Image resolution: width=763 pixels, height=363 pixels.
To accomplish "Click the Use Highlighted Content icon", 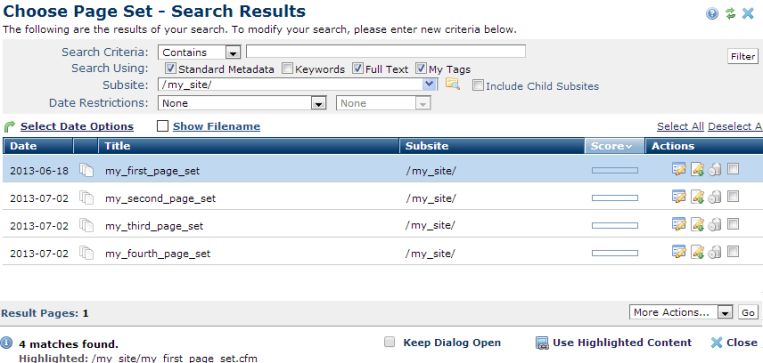I will [x=542, y=343].
